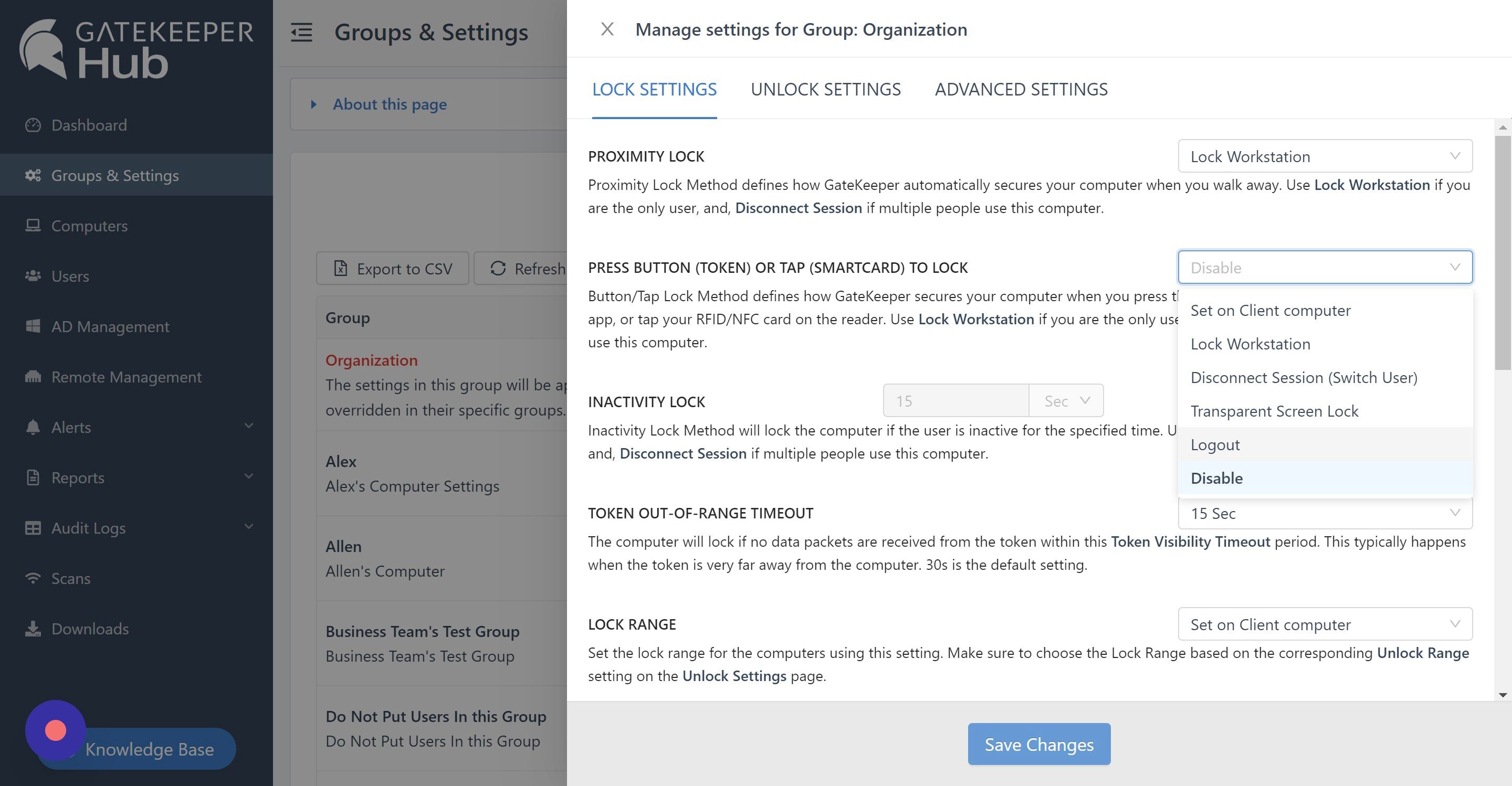The width and height of the screenshot is (1512, 786).
Task: Choose Set on Client computer in open list
Action: tap(1325, 310)
